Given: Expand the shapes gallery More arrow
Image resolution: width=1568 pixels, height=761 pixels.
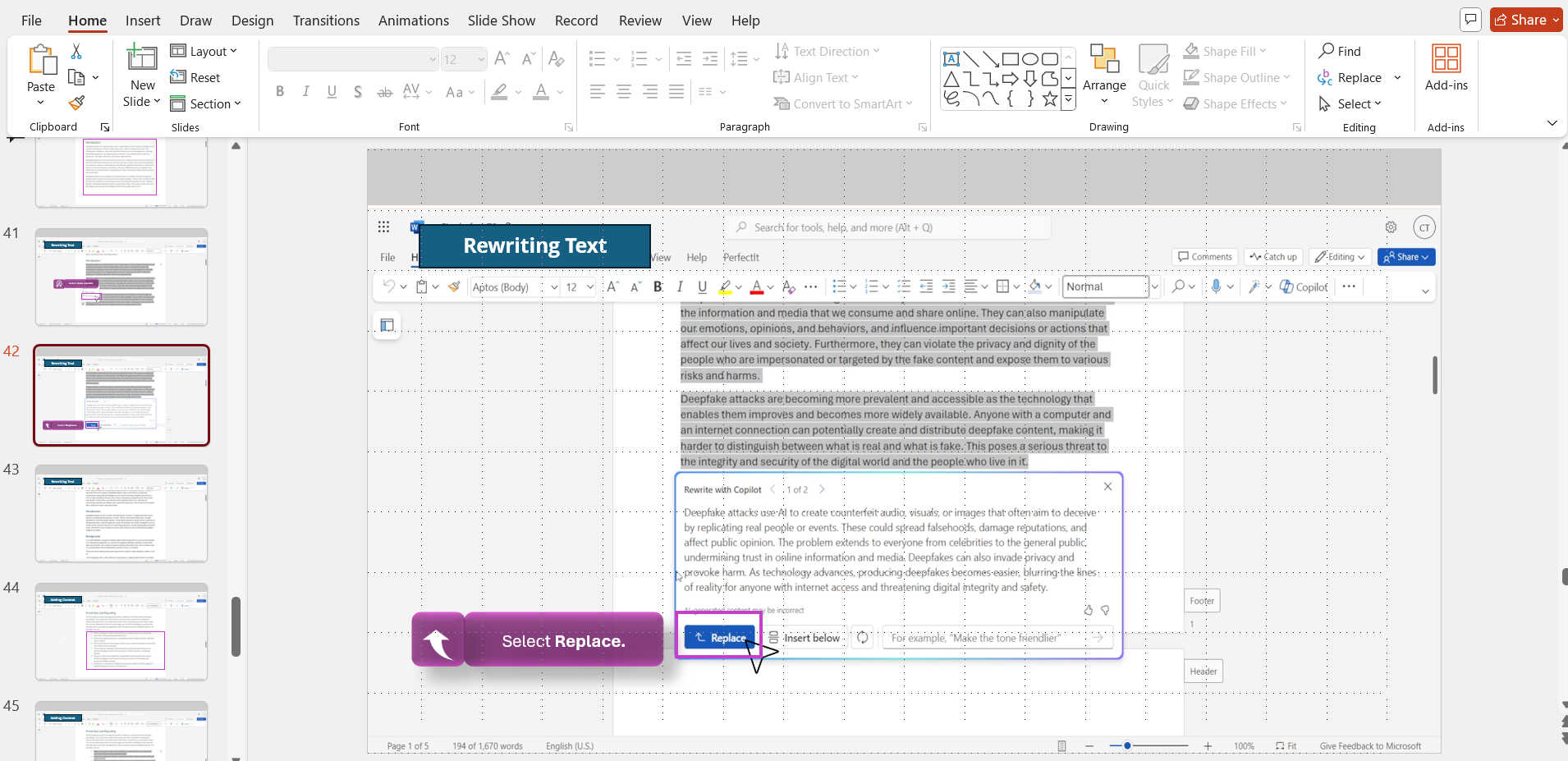Looking at the screenshot, I should pyautogui.click(x=1068, y=99).
